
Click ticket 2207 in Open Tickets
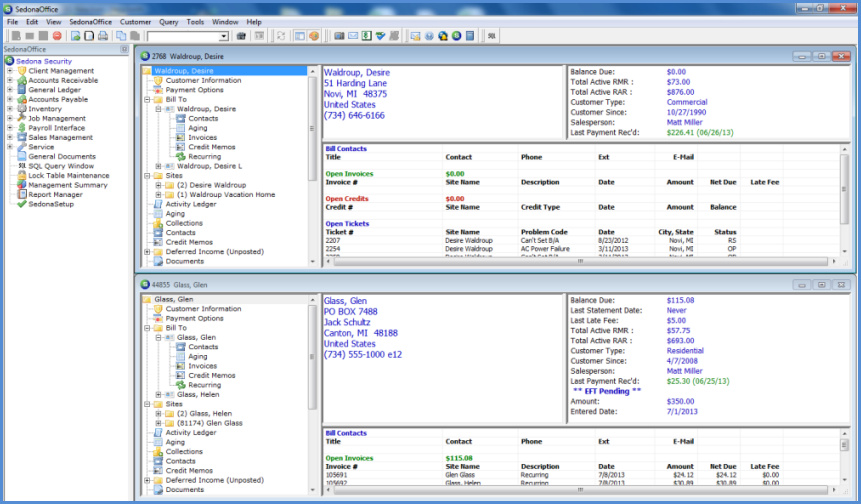point(333,240)
